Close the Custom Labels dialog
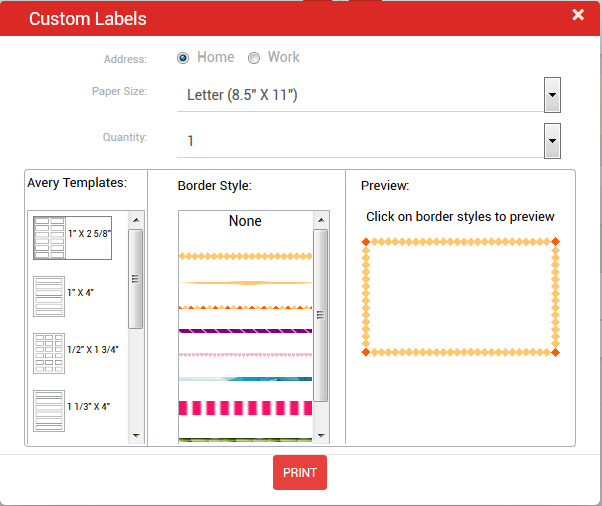This screenshot has width=602, height=506. click(x=578, y=15)
